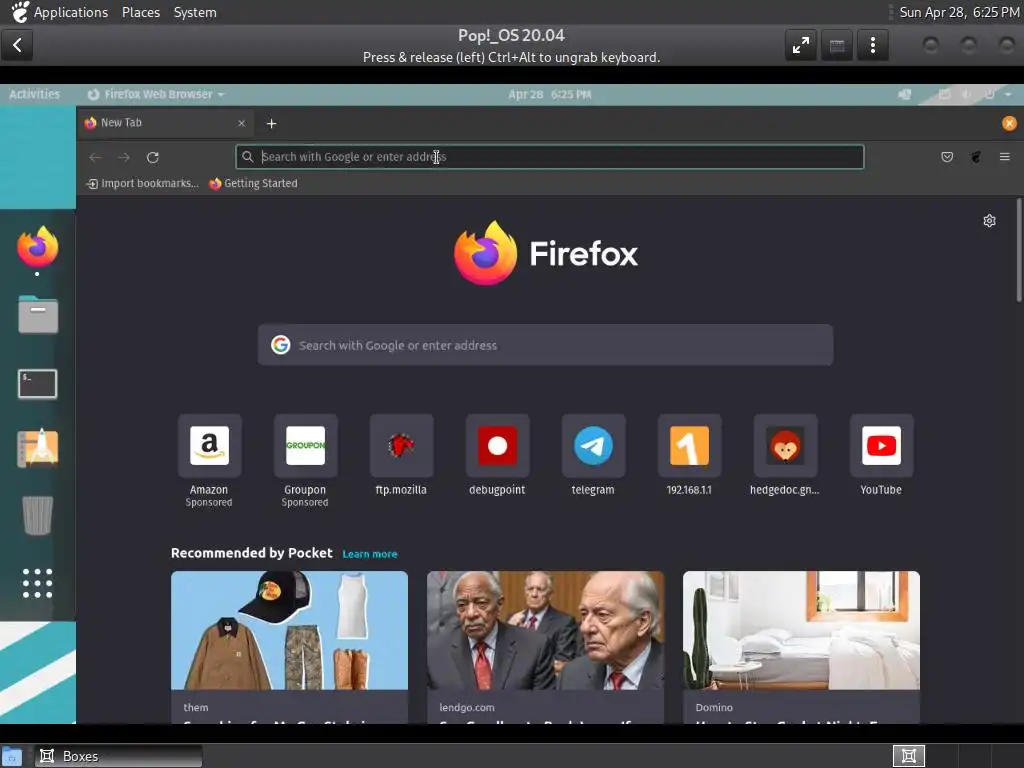
Task: Open the Domino Pocket story card
Action: pyautogui.click(x=801, y=647)
